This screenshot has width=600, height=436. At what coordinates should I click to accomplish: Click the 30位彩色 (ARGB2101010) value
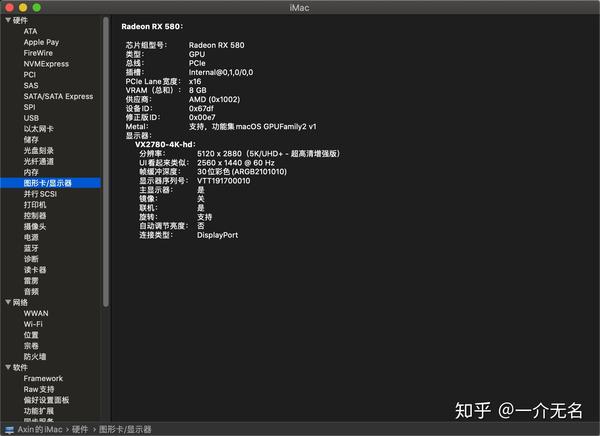point(242,171)
